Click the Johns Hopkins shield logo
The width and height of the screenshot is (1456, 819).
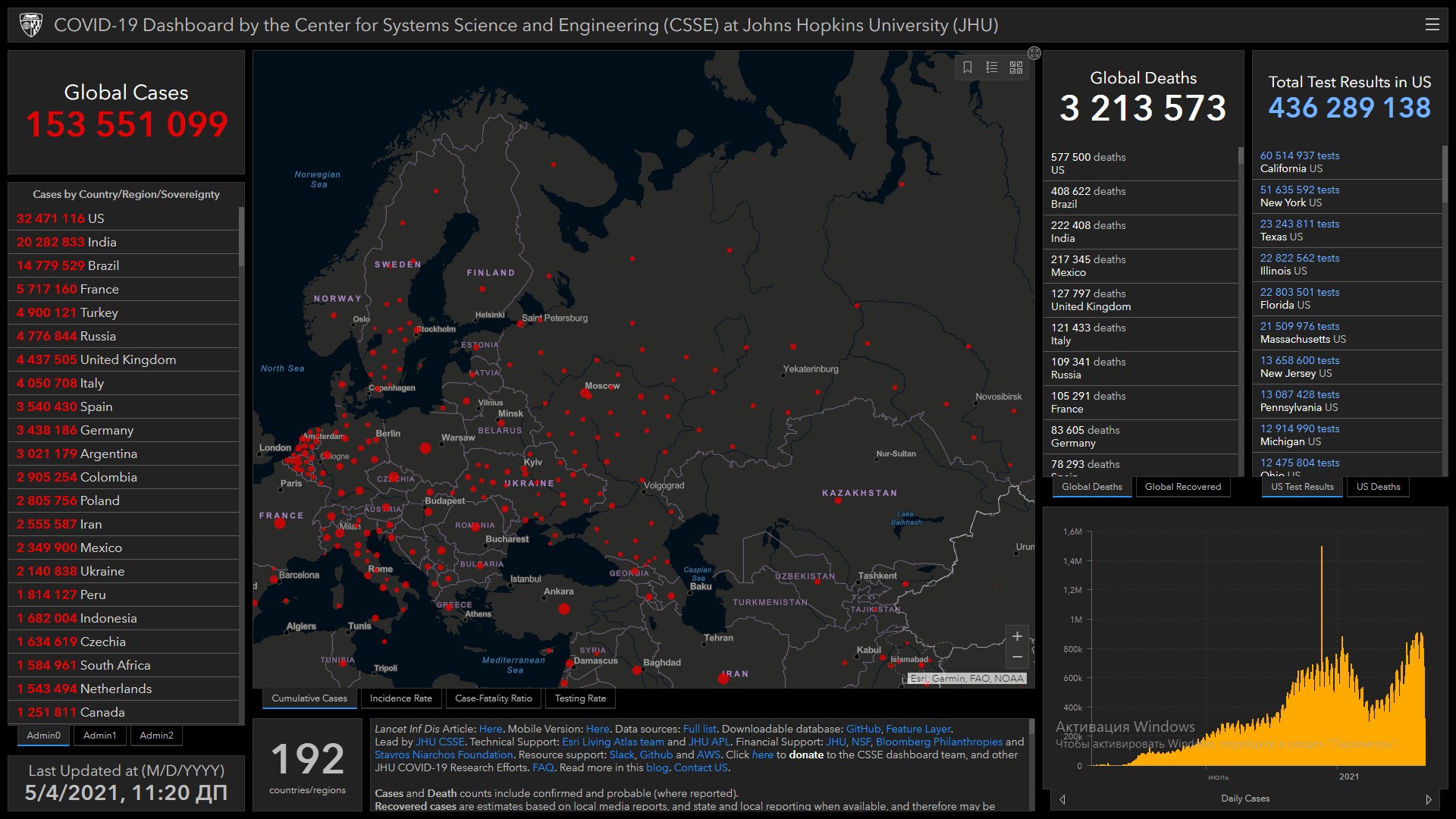[x=31, y=25]
